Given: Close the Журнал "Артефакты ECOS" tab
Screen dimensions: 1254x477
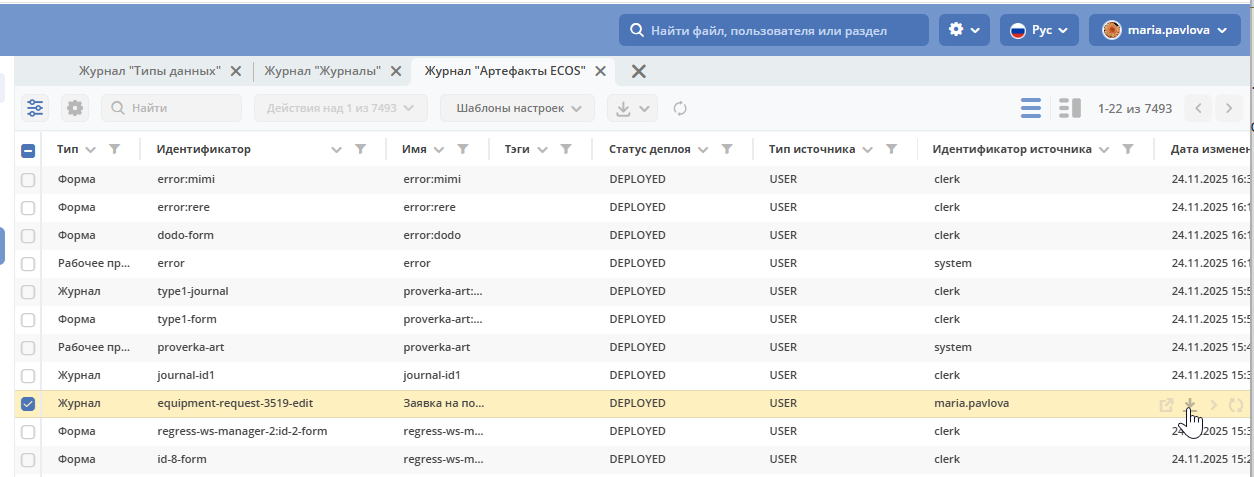Looking at the screenshot, I should point(602,71).
